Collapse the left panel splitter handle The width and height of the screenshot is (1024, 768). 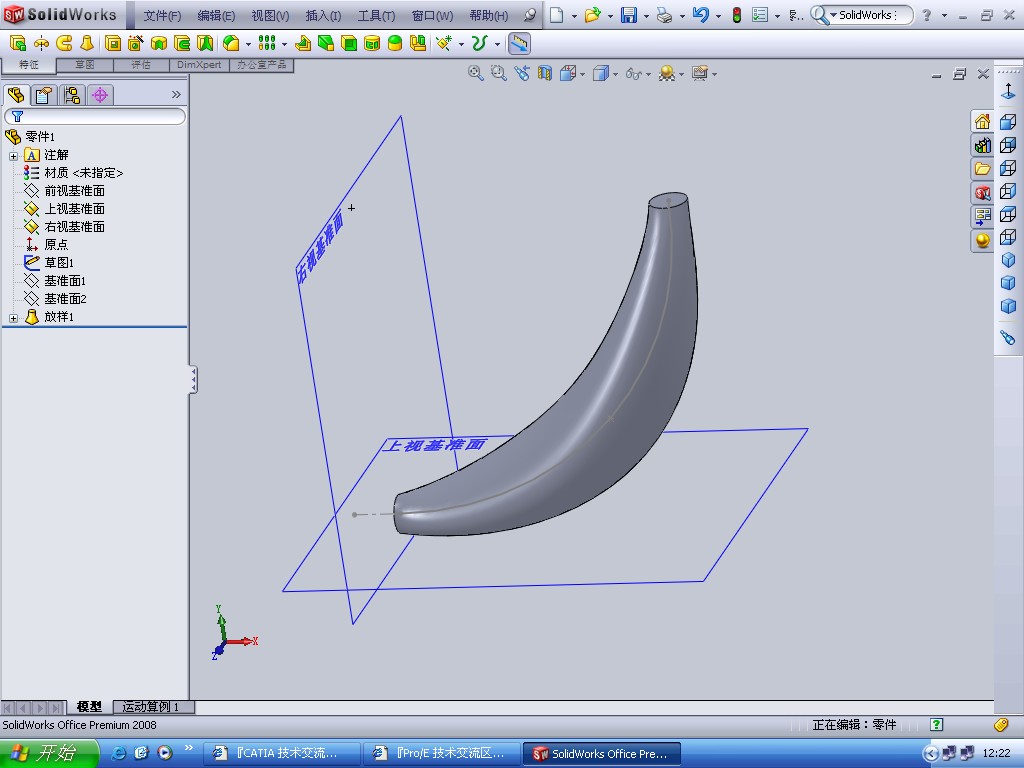pos(193,379)
